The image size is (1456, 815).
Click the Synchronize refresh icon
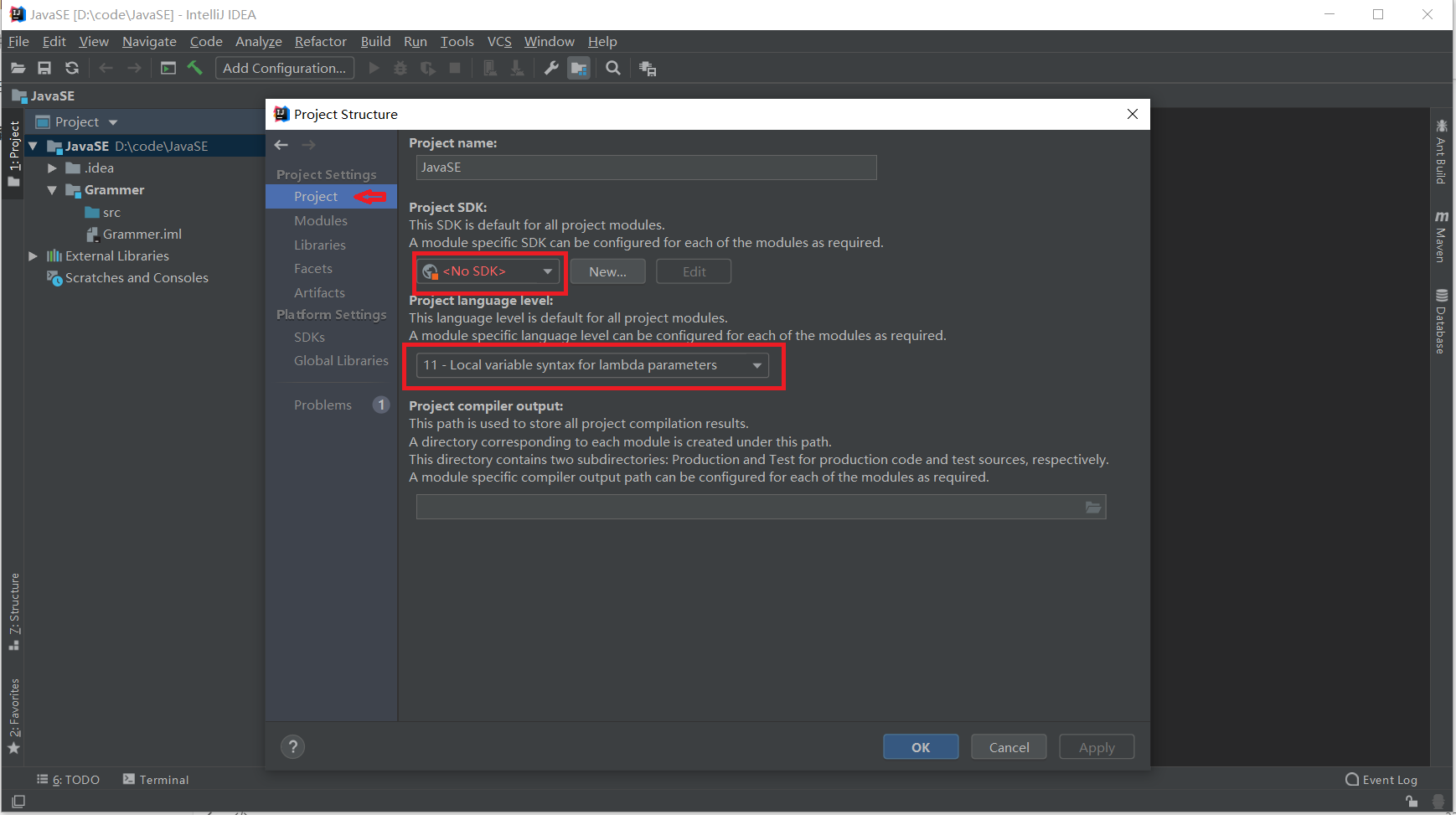(x=72, y=69)
